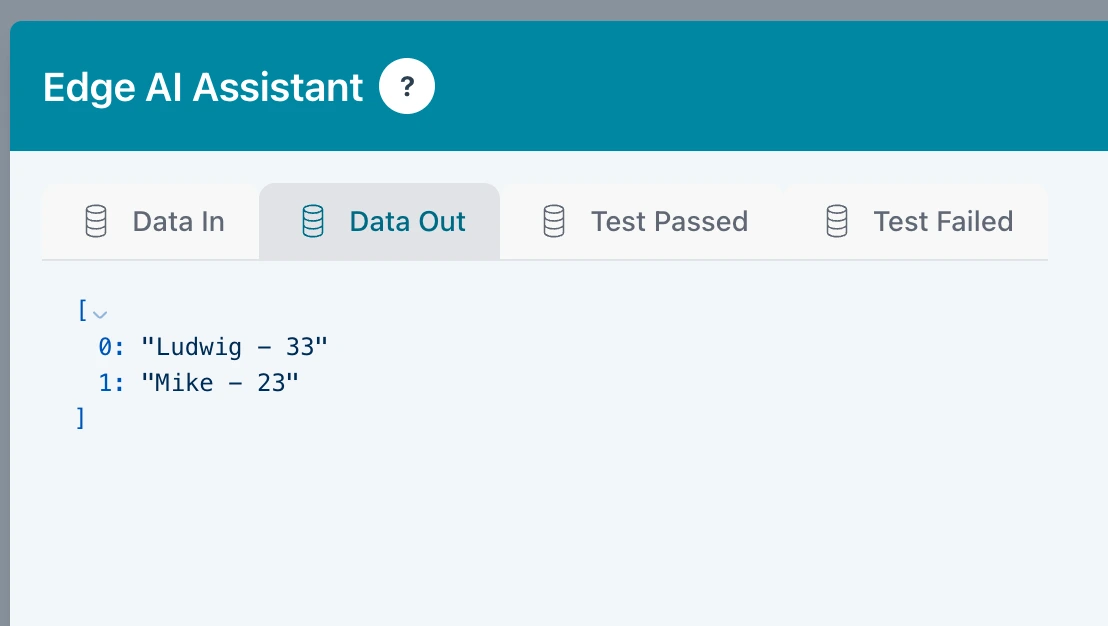This screenshot has width=1108, height=626.
Task: Select array index 0 key
Action: [110, 348]
